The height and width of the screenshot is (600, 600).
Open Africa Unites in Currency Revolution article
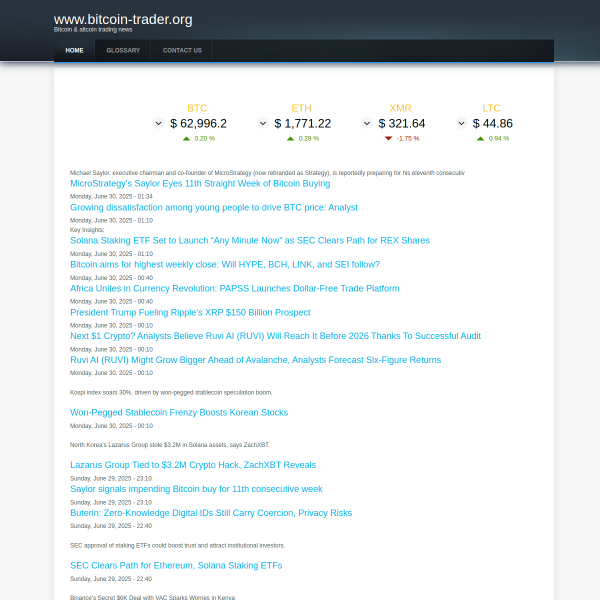tap(235, 289)
